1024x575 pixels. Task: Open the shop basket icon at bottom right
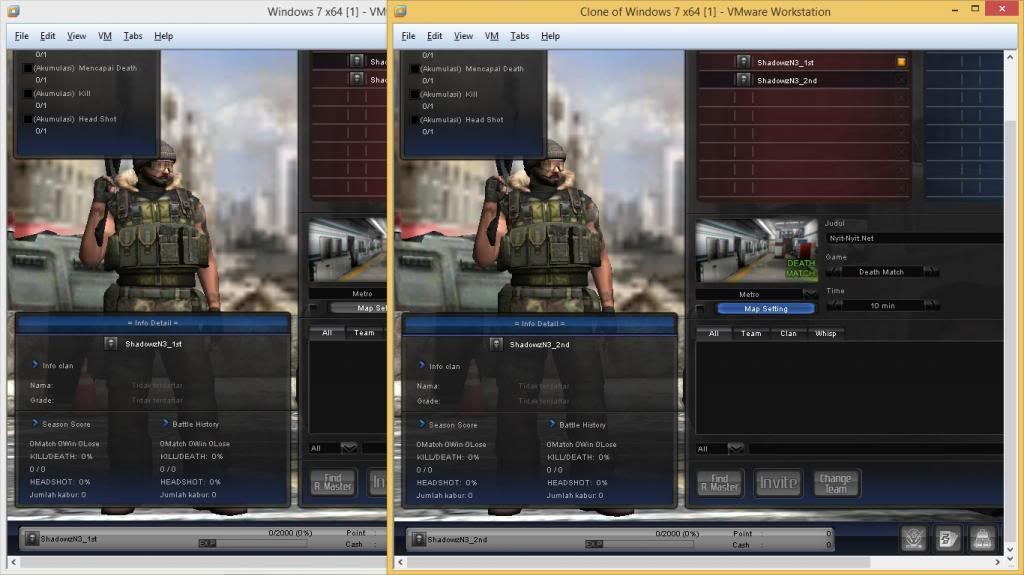(x=982, y=539)
